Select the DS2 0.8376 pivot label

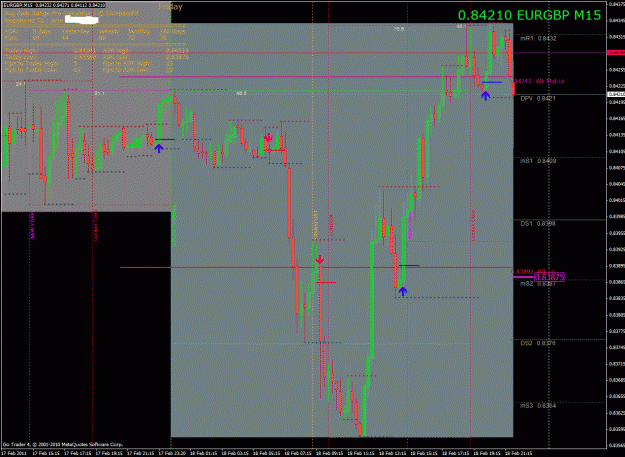click(538, 343)
